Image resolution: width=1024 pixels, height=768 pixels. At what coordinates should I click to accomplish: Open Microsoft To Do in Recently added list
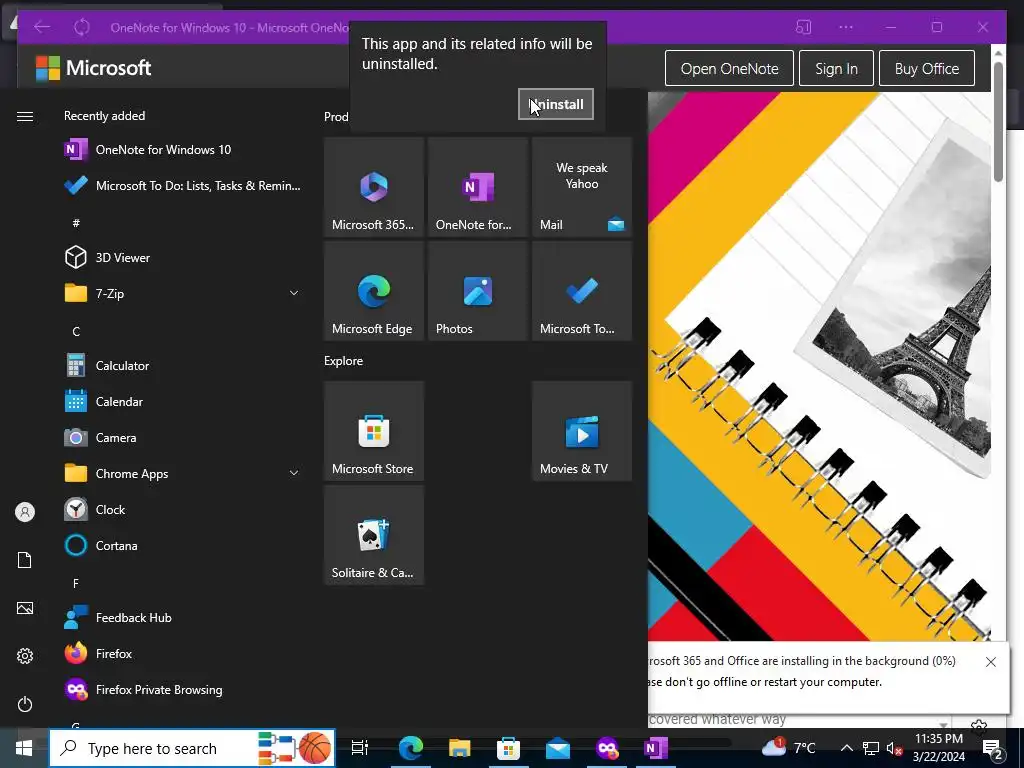(183, 185)
